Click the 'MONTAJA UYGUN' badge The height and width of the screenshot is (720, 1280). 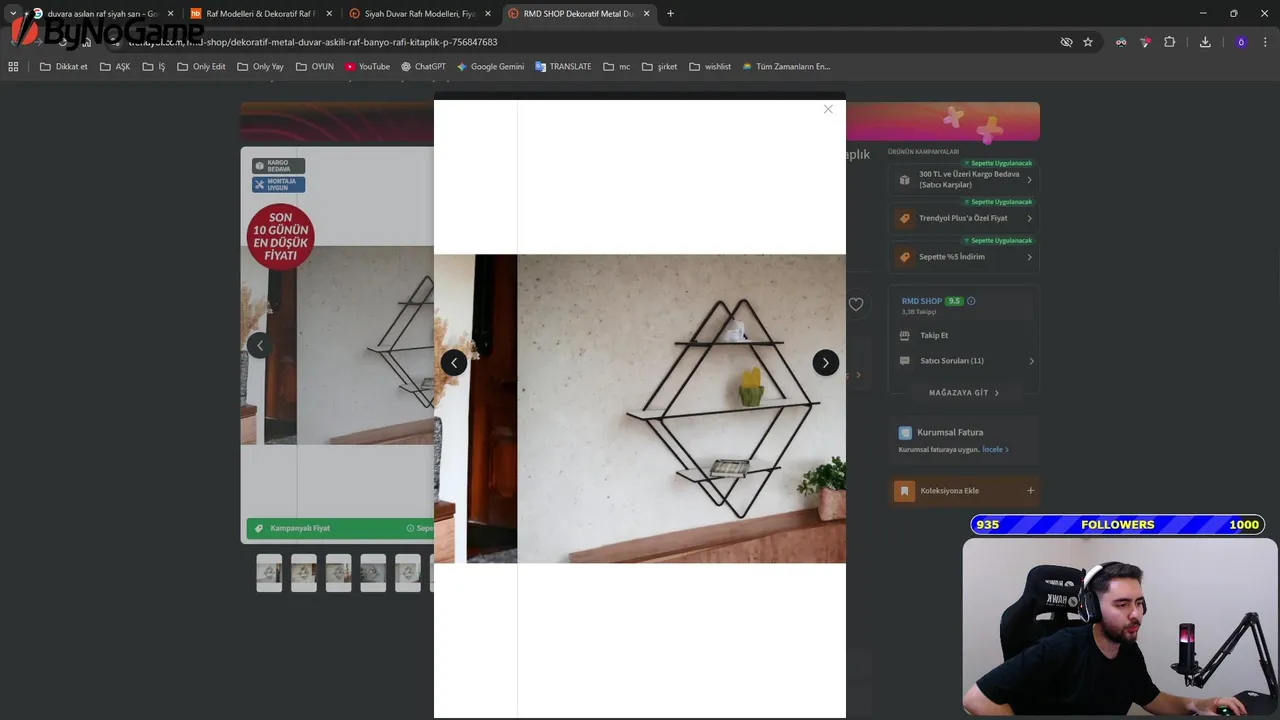coord(278,184)
